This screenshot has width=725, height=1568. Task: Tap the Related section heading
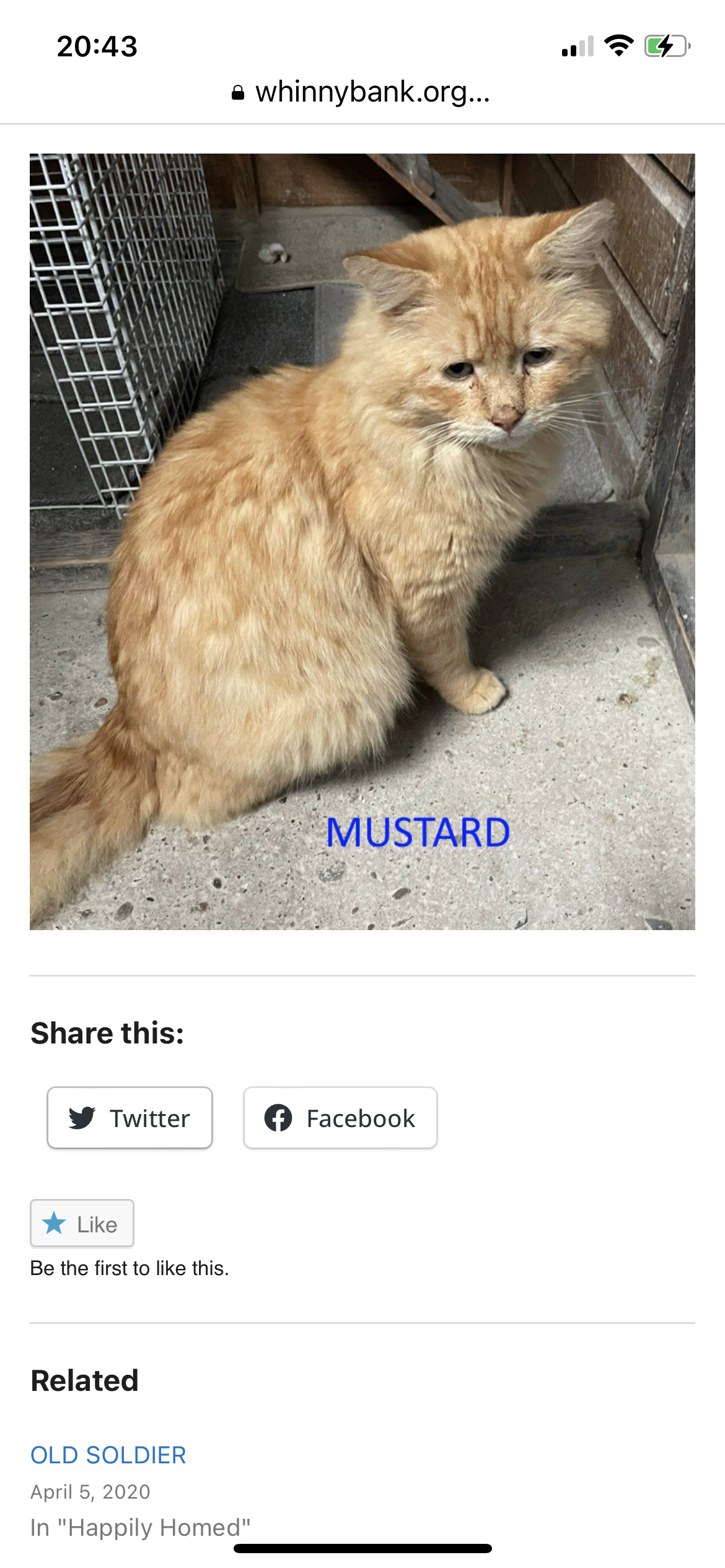tap(84, 1380)
